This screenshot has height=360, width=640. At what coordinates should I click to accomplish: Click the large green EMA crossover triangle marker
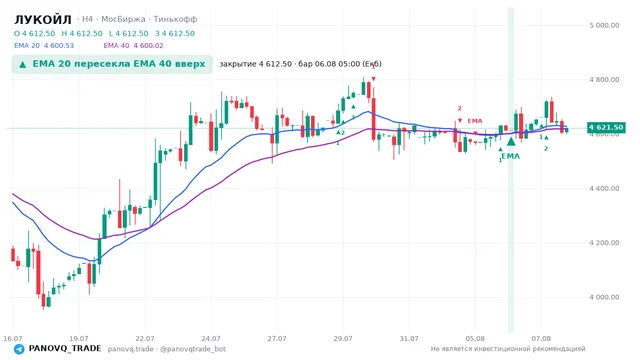pyautogui.click(x=511, y=142)
